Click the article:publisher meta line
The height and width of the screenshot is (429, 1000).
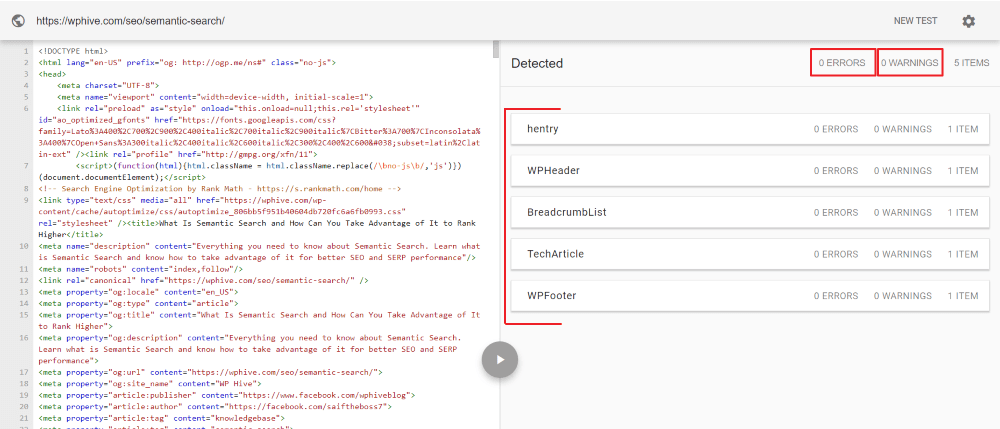coord(226,395)
